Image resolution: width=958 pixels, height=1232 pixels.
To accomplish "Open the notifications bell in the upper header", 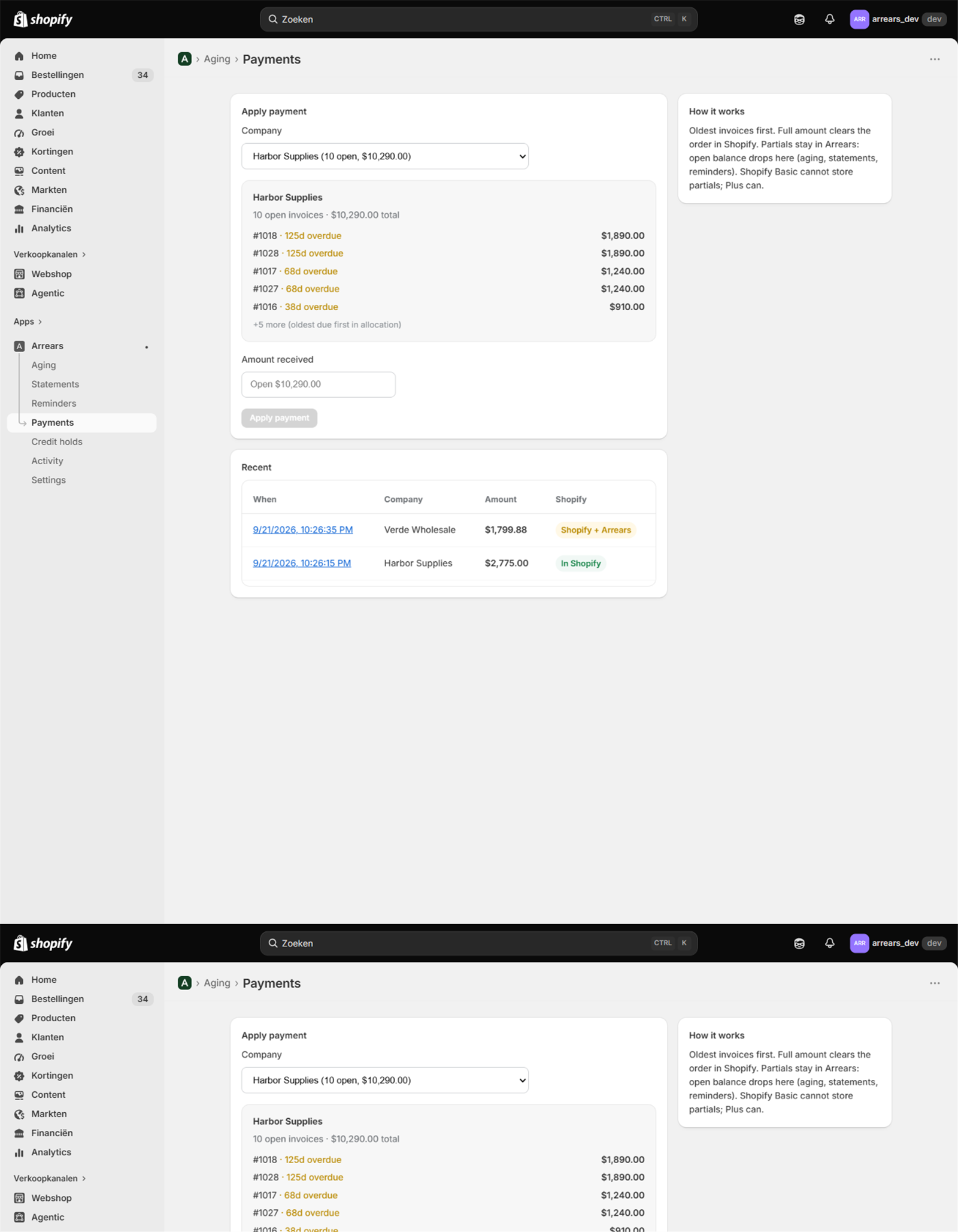I will [x=829, y=19].
